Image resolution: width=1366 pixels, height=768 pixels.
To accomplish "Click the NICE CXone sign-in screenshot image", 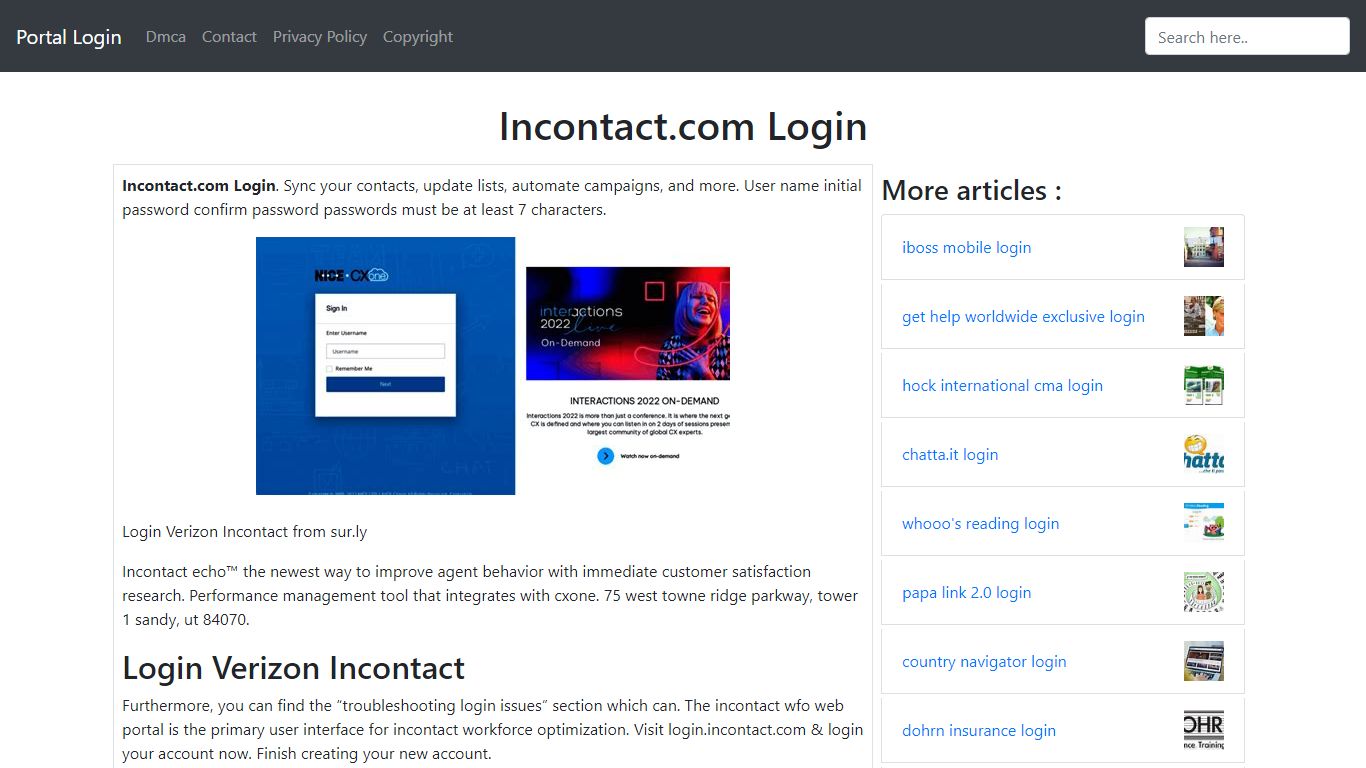I will [386, 366].
